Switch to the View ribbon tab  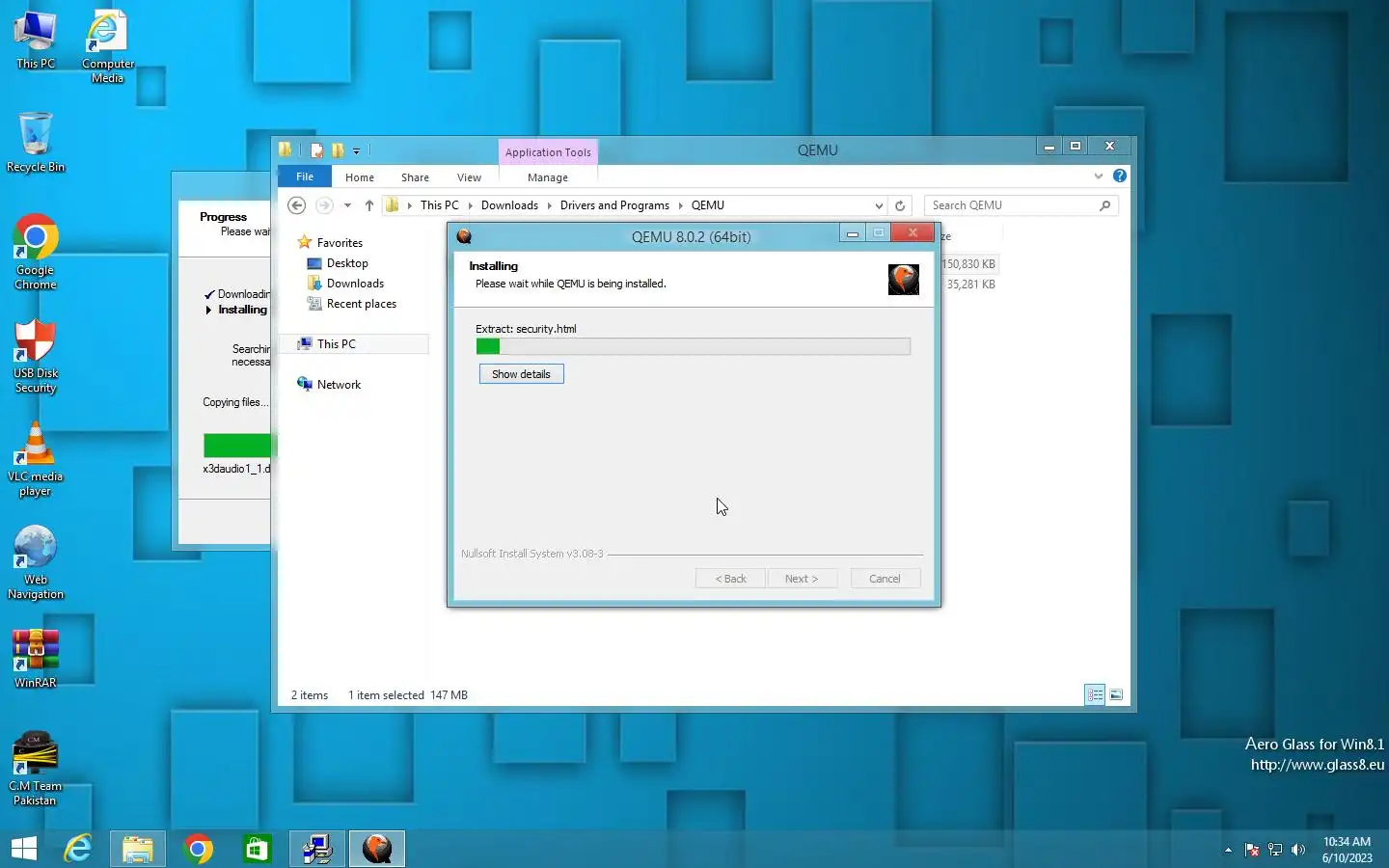click(469, 177)
